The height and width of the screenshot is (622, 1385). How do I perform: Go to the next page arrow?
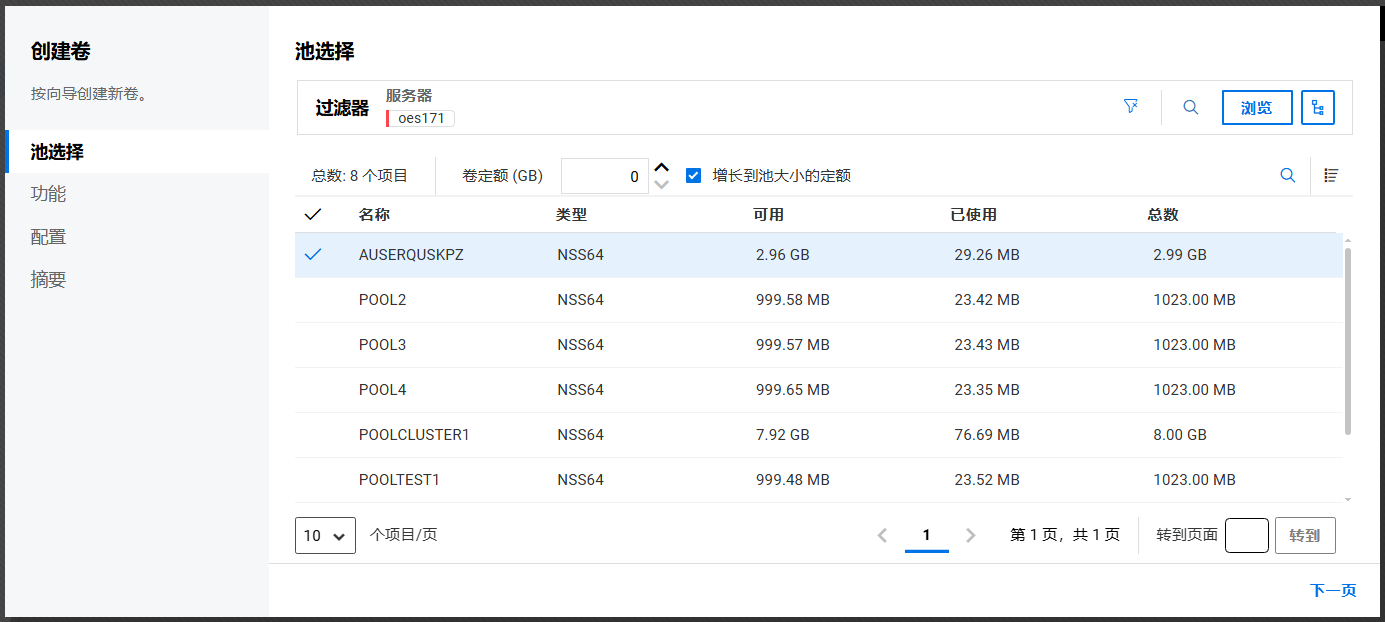tap(970, 535)
